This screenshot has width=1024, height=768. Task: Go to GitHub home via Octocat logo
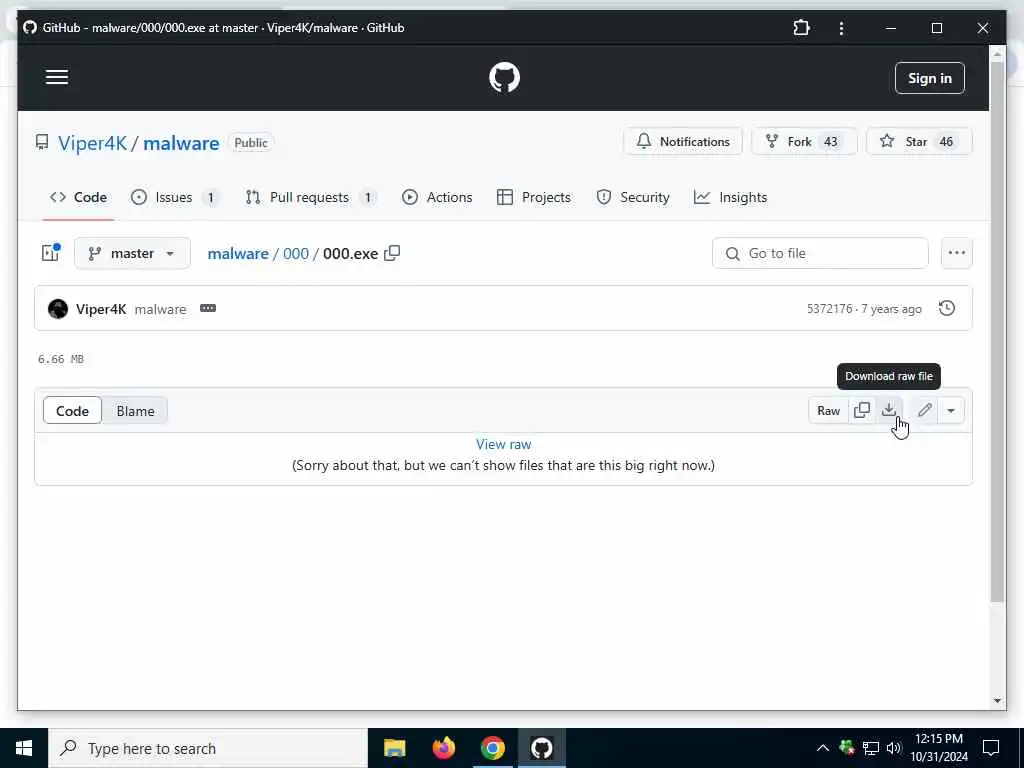point(504,78)
